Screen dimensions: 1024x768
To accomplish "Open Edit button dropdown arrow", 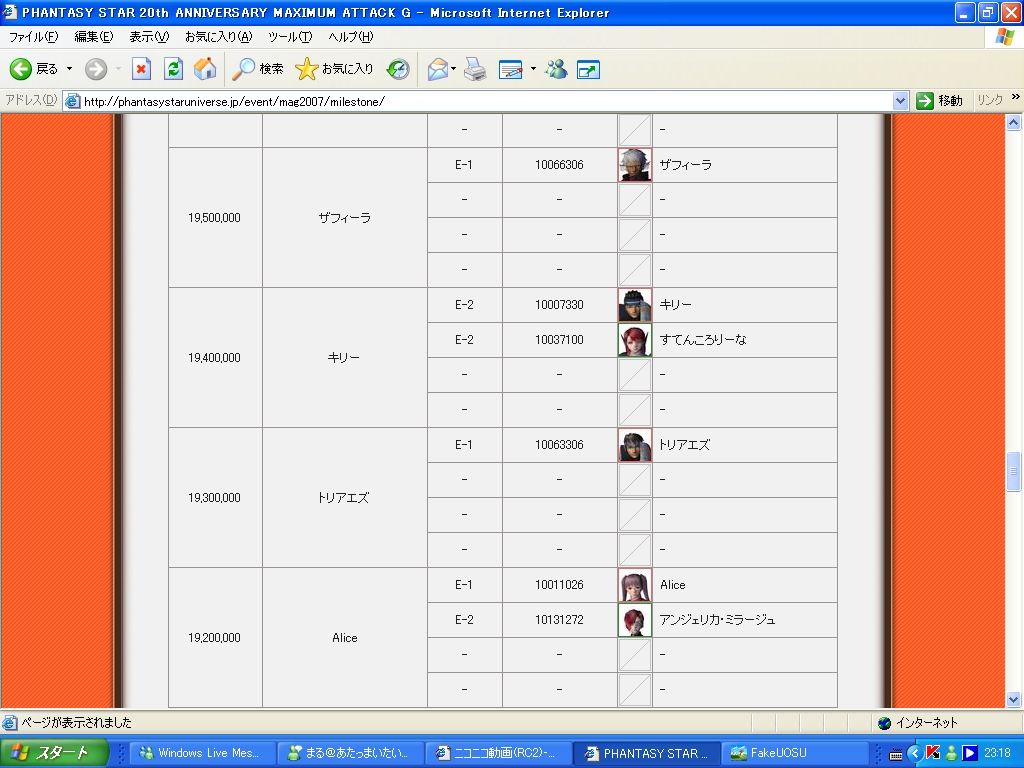I will tap(533, 69).
